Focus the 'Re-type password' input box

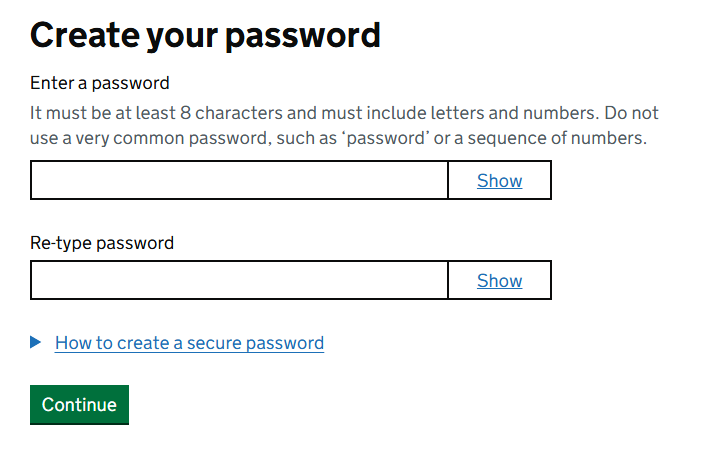pos(239,280)
